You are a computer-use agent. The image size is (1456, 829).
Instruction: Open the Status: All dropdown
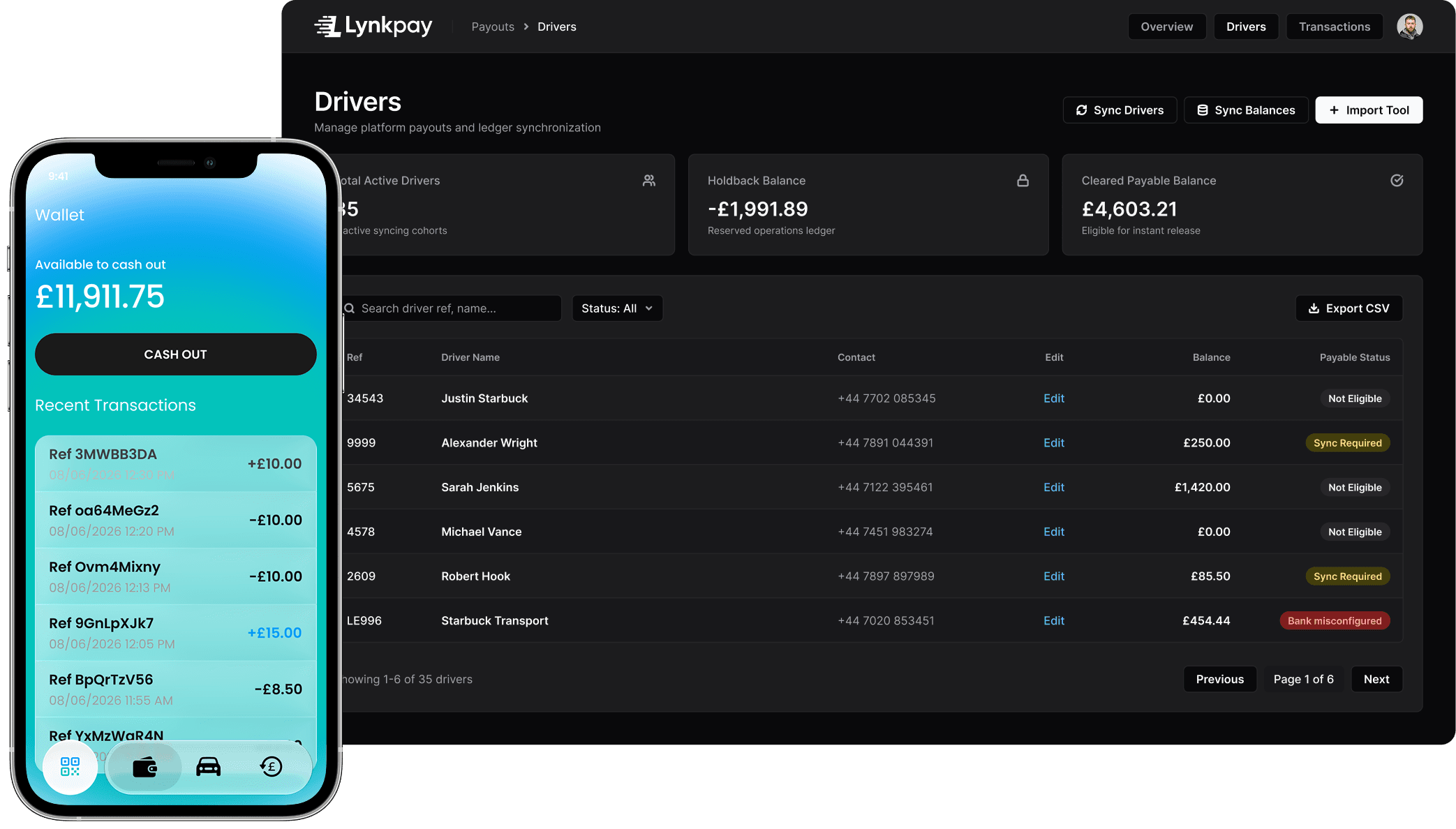coord(617,308)
